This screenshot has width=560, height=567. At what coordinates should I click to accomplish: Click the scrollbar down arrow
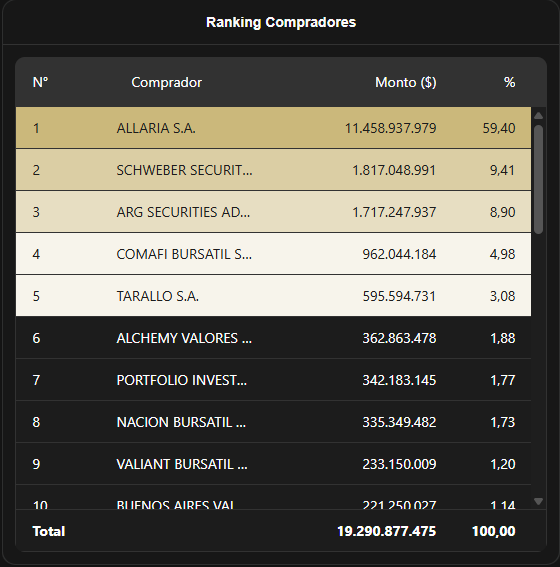[538, 501]
